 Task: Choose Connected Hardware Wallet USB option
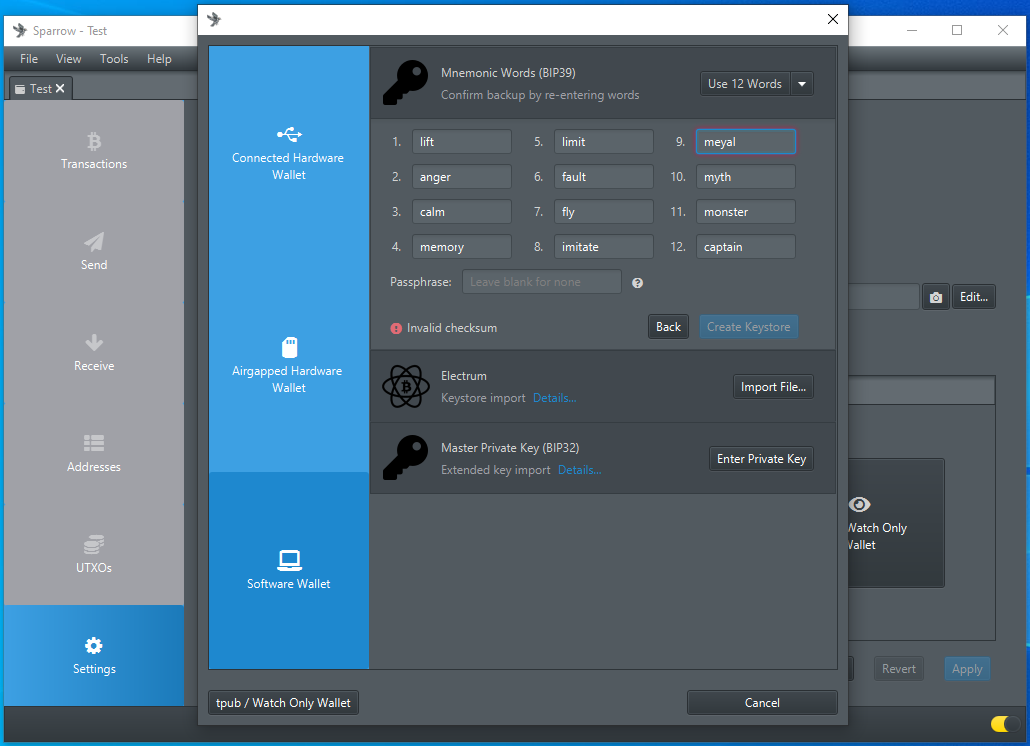pyautogui.click(x=289, y=154)
